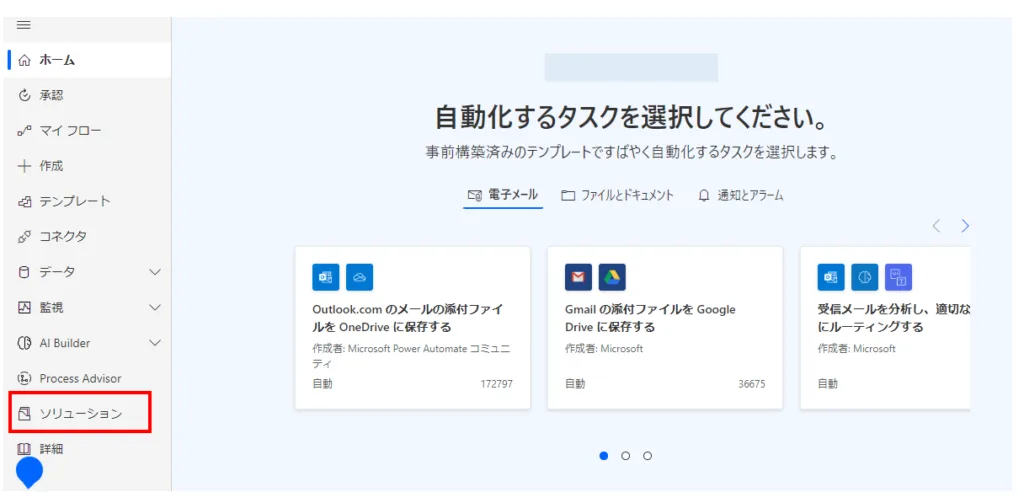
Task: Expand the 監視 section chevron
Action: point(155,308)
